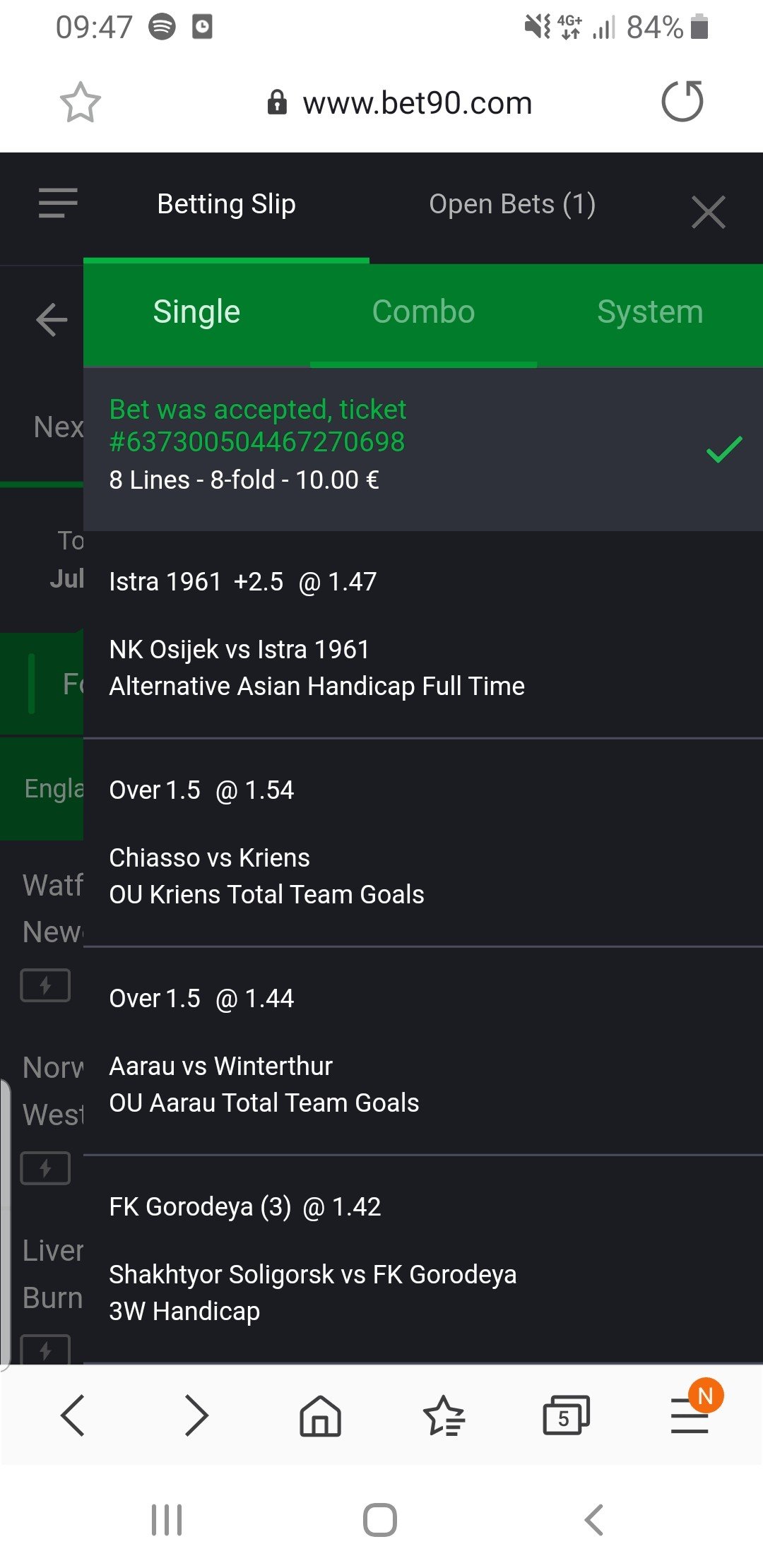This screenshot has height=1568, width=763.
Task: Tap the back arrow beside Single tab
Action: tap(52, 319)
